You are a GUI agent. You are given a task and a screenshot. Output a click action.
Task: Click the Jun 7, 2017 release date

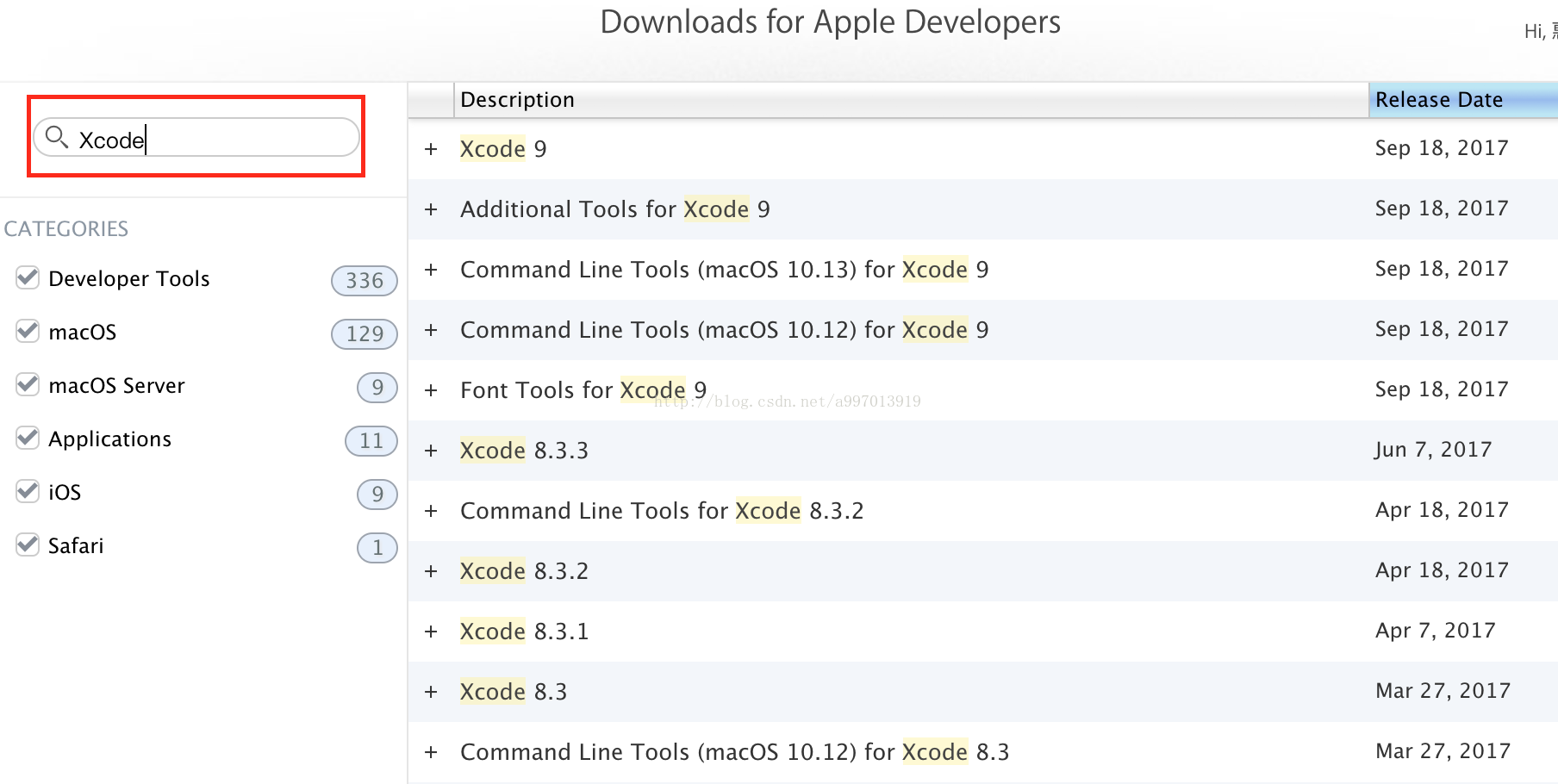1434,450
